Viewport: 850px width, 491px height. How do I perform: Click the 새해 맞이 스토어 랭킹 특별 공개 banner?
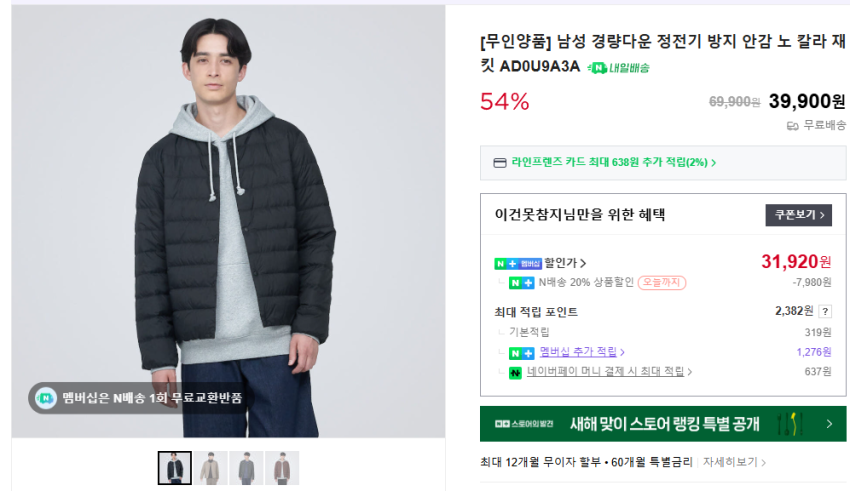coord(663,424)
